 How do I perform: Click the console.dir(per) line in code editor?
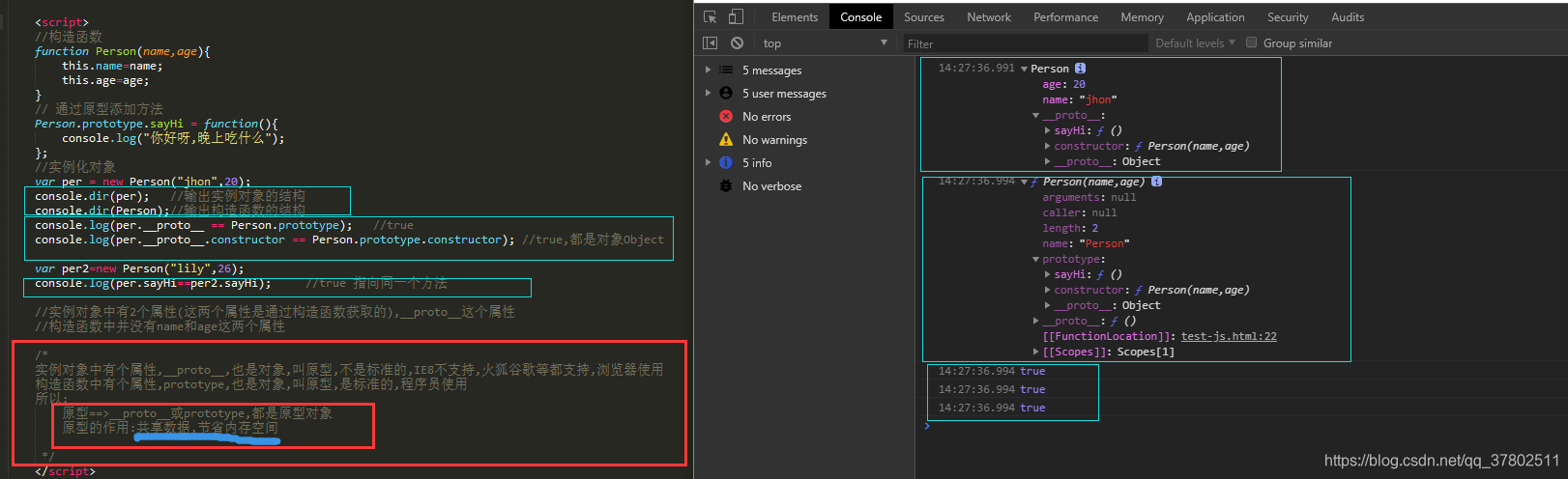170,196
